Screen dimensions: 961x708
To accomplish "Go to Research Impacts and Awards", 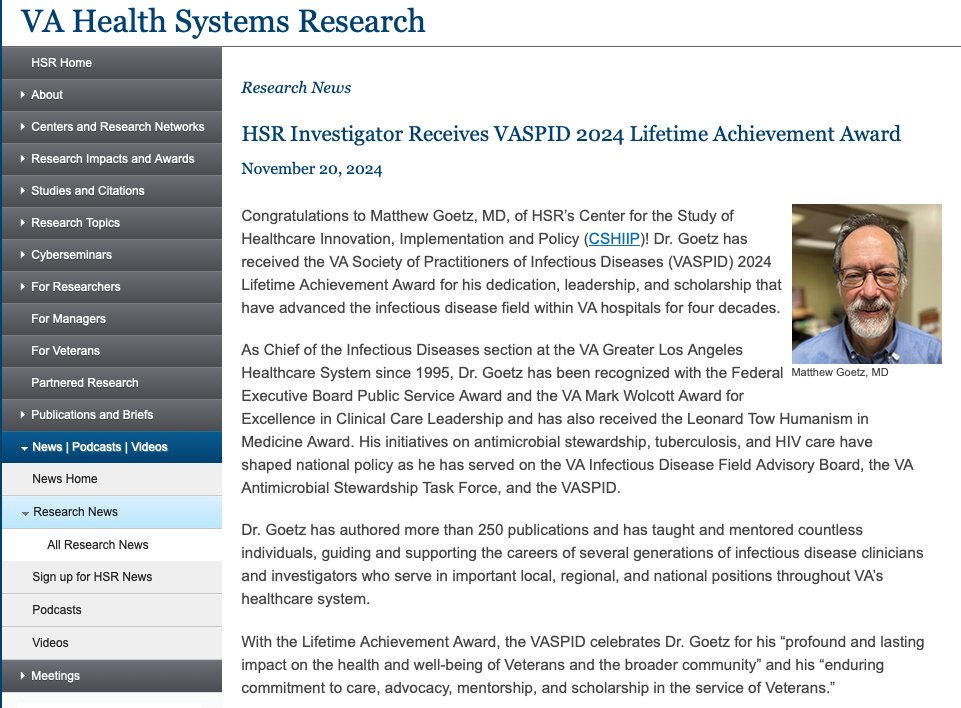I will (113, 158).
